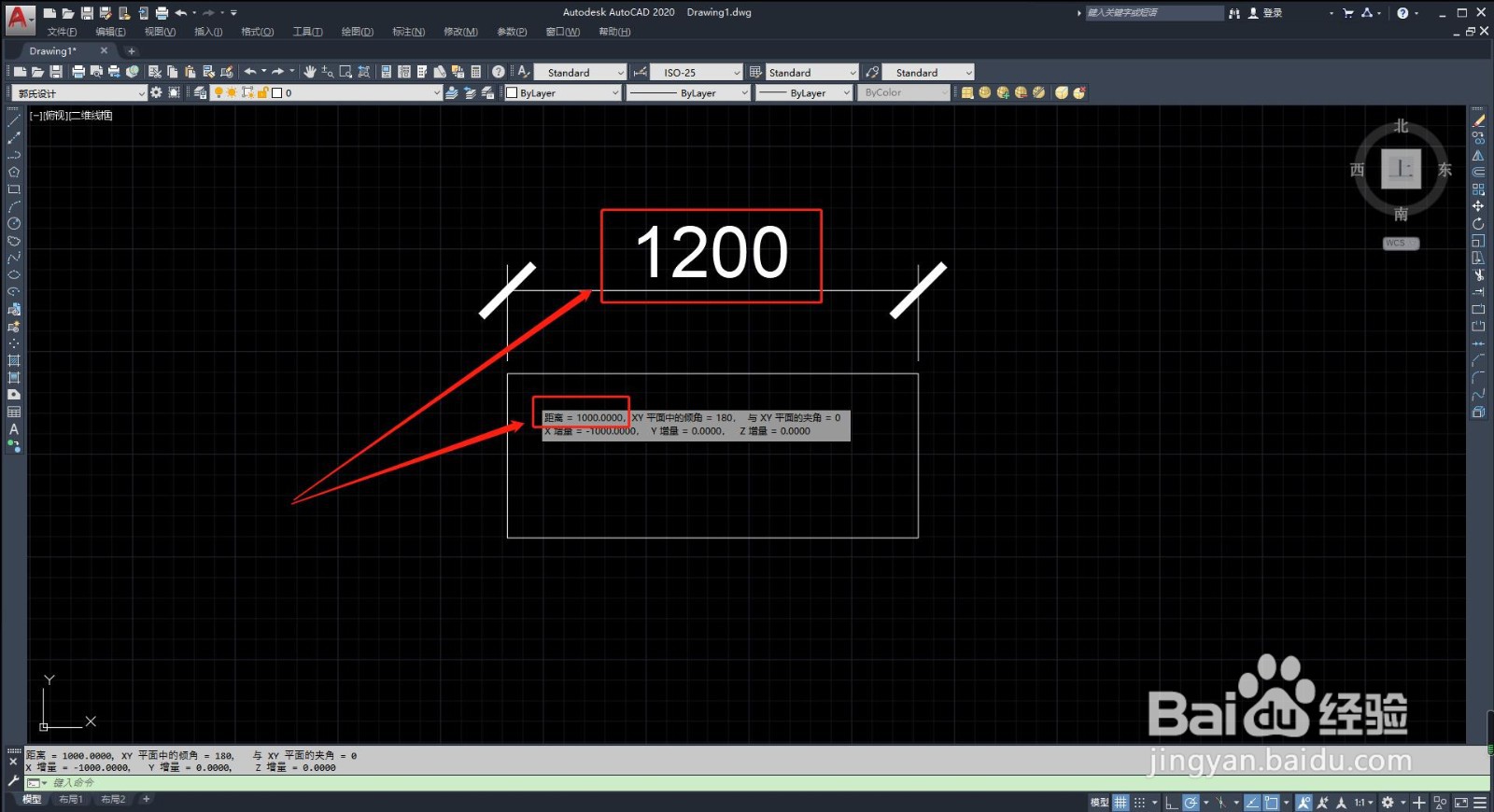The image size is (1494, 812).
Task: Open the table style Standard dropdown
Action: tap(811, 72)
